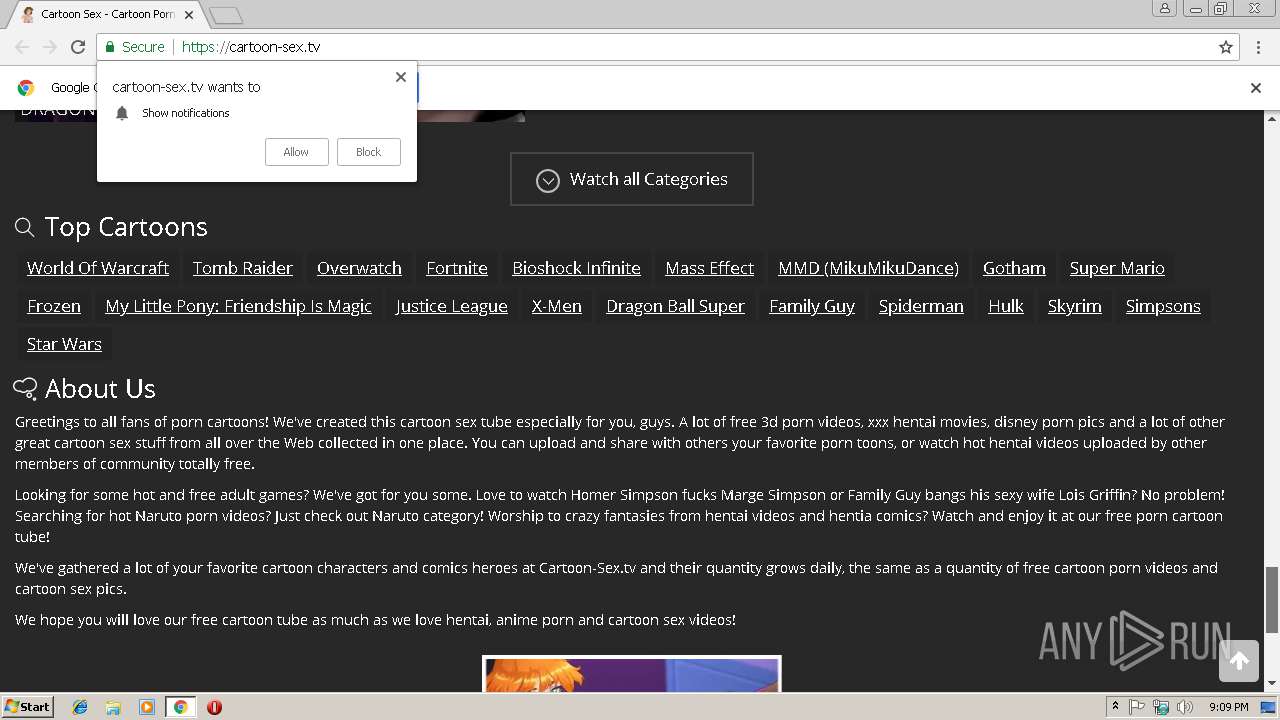Click the Action Center flag icon
Screen dimensions: 1280x720
pos(1137,707)
